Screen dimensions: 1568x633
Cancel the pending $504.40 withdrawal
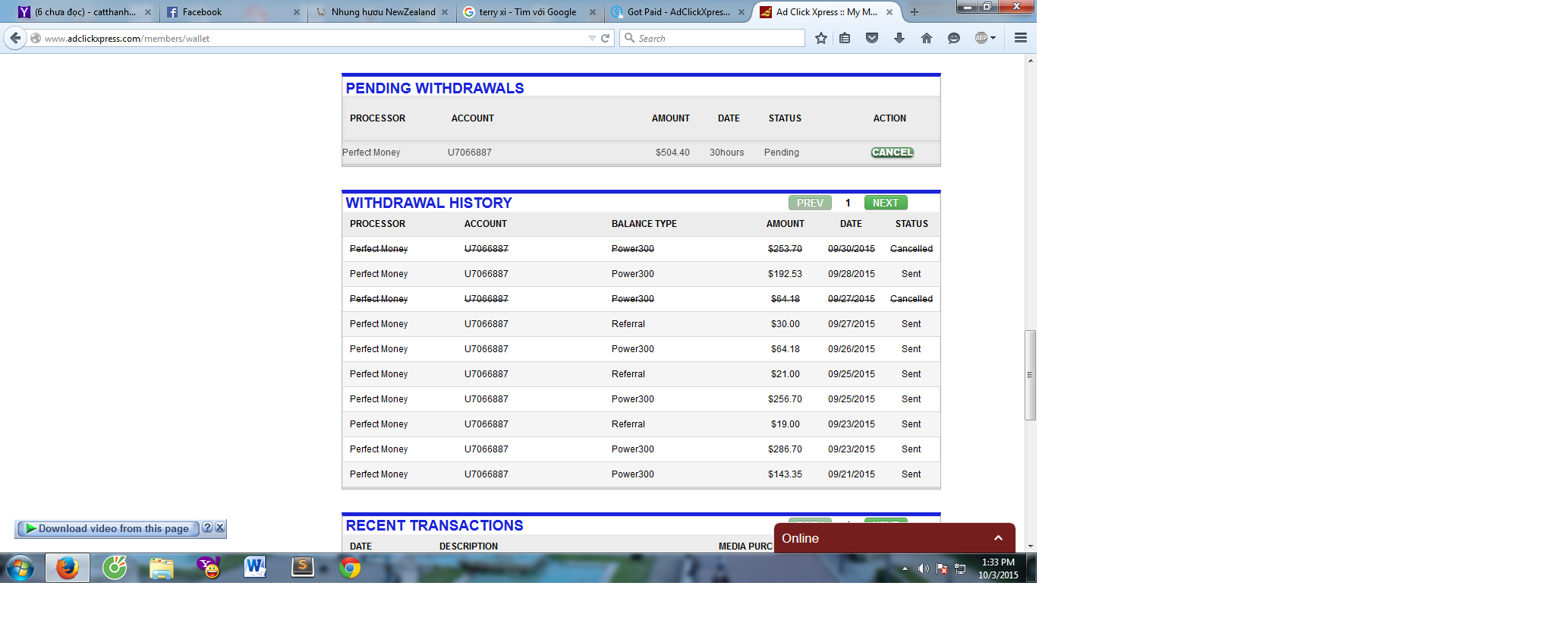pyautogui.click(x=893, y=153)
